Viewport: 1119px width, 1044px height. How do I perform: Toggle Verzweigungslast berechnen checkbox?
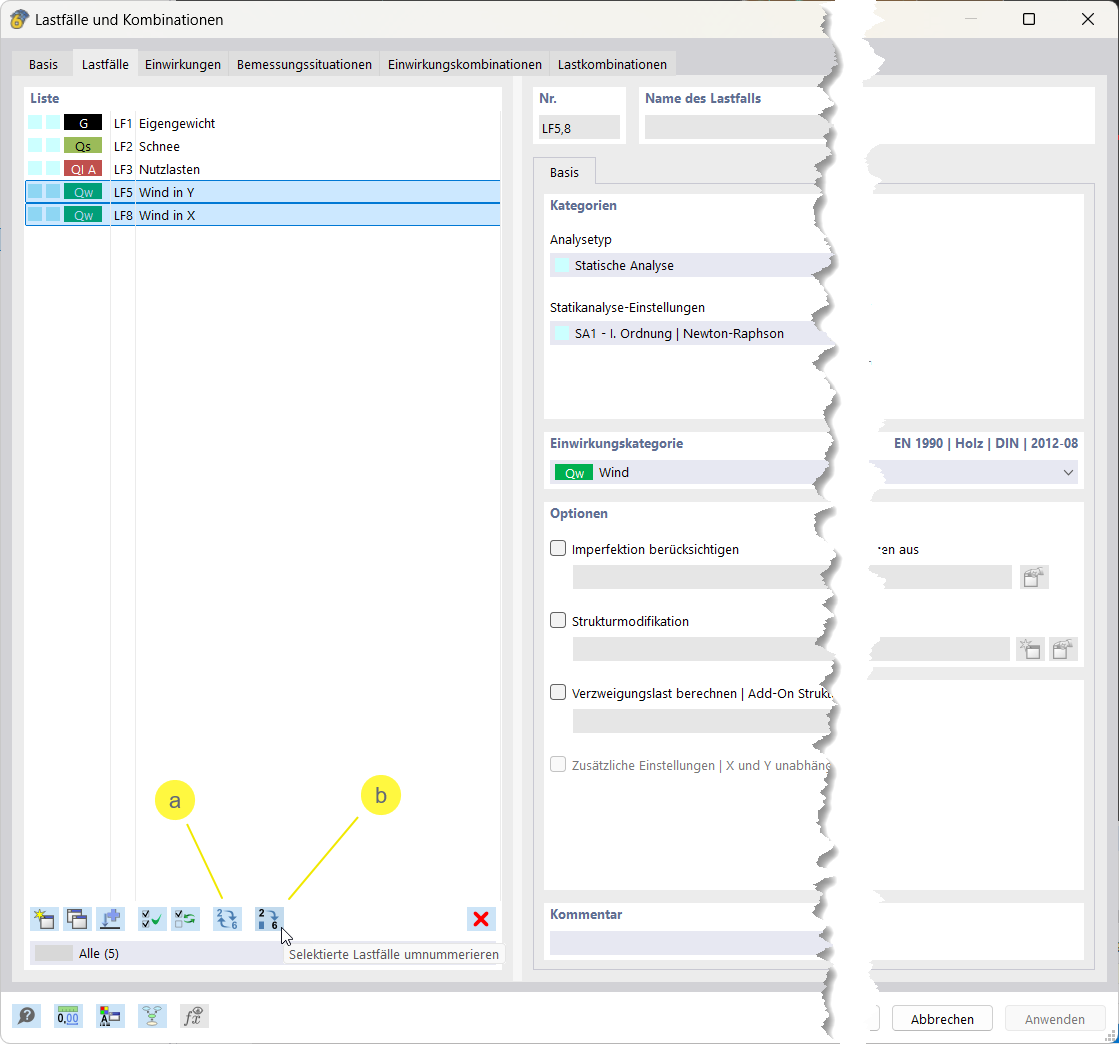558,692
